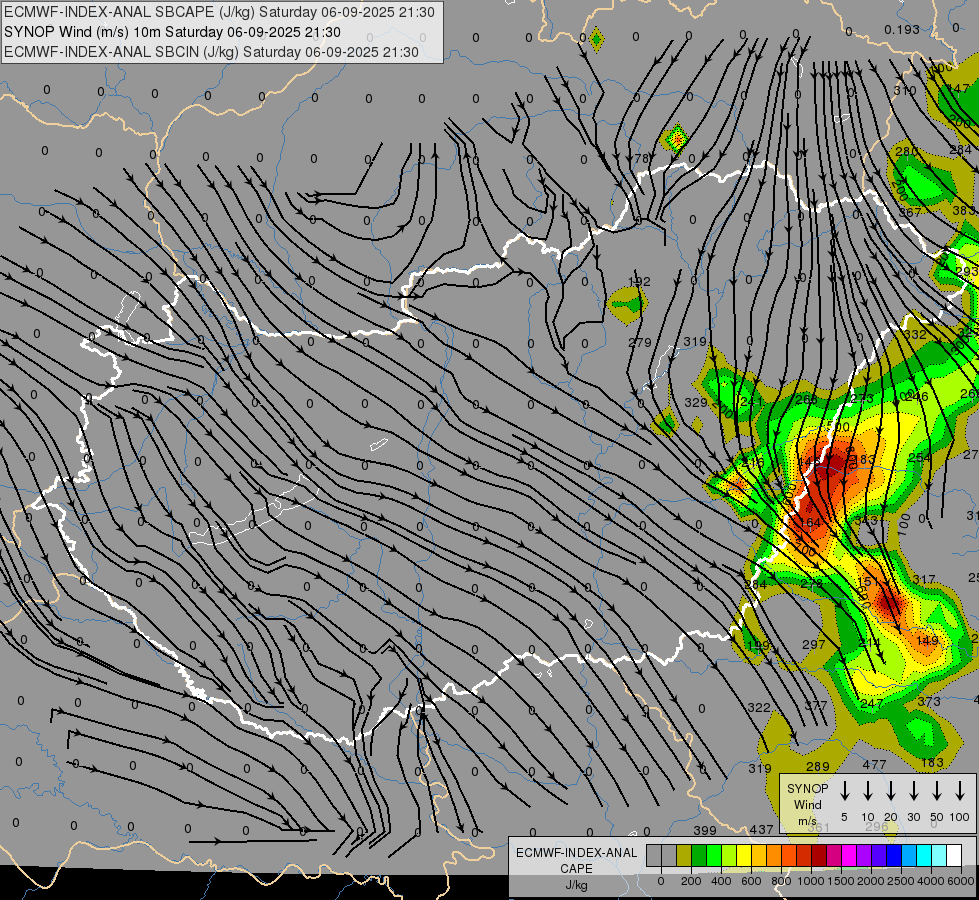Click the 329 value on the map
This screenshot has width=979, height=900.
[696, 403]
